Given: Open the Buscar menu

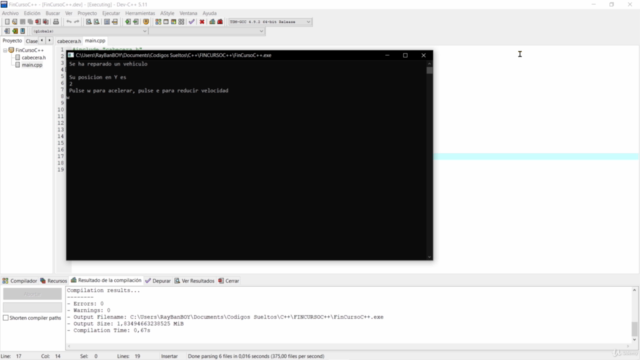Looking at the screenshot, I should [53, 13].
